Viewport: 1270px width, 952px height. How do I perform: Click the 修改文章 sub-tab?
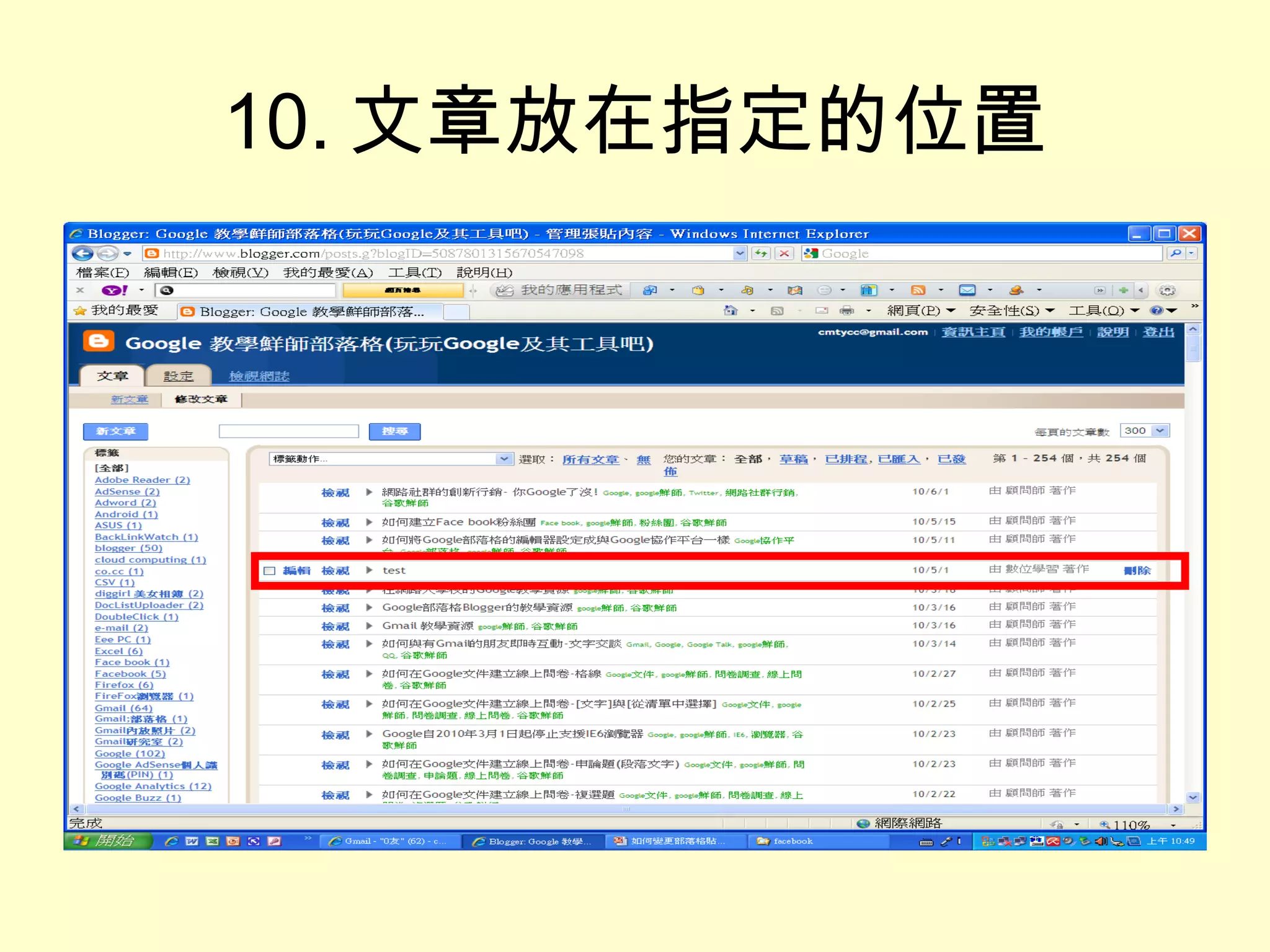[201, 399]
